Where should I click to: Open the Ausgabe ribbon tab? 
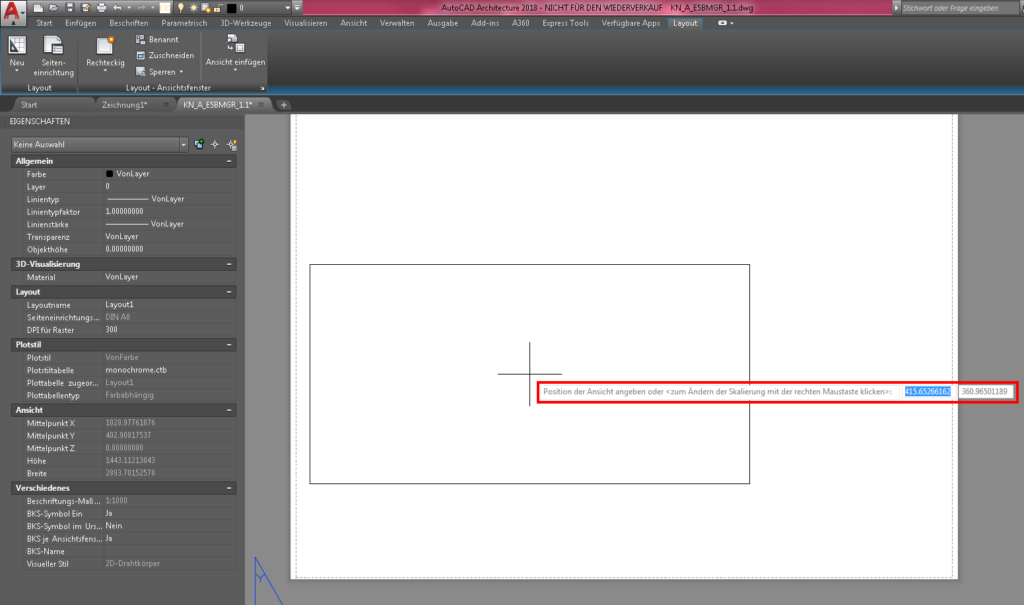(x=443, y=23)
